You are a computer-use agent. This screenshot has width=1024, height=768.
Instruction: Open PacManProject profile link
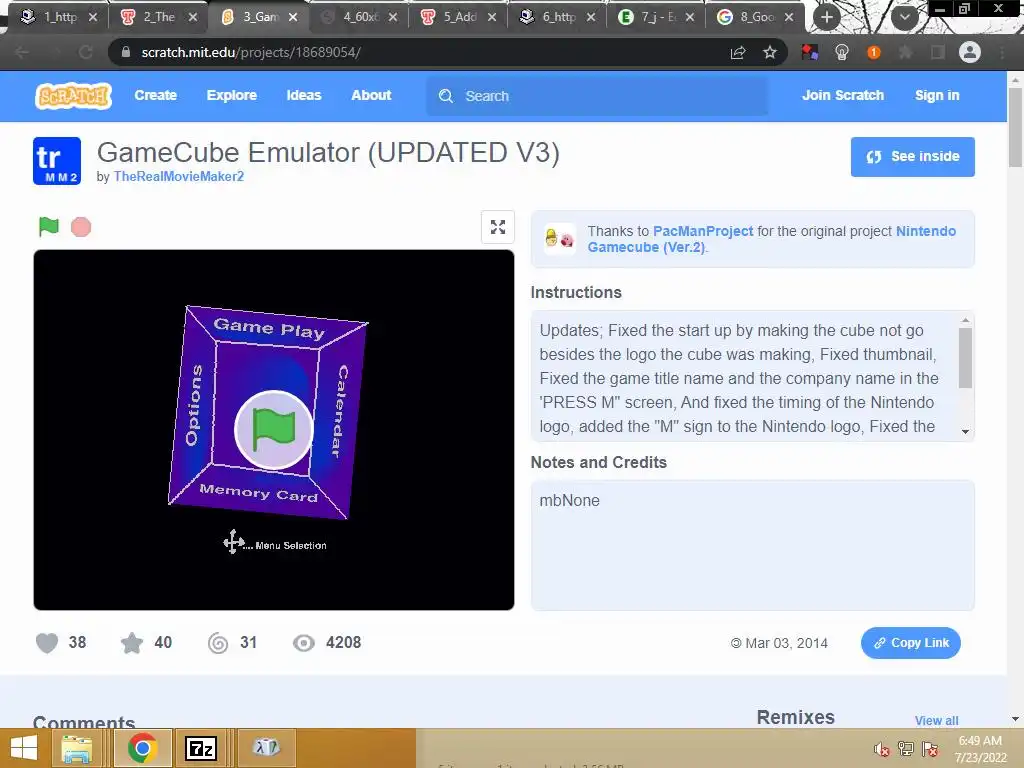tap(703, 231)
